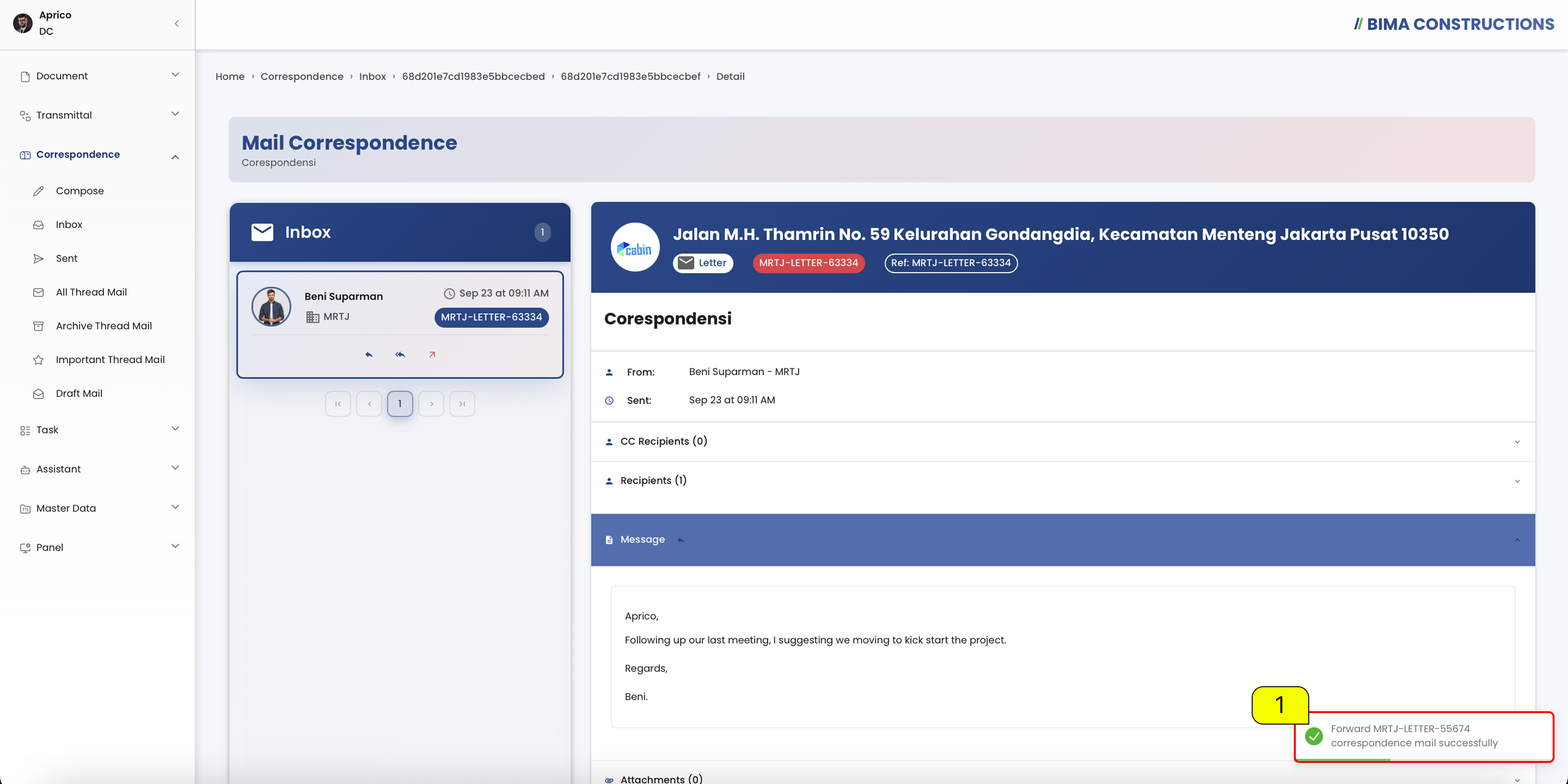Open Draft Mail
The height and width of the screenshot is (784, 1568).
[x=79, y=394]
